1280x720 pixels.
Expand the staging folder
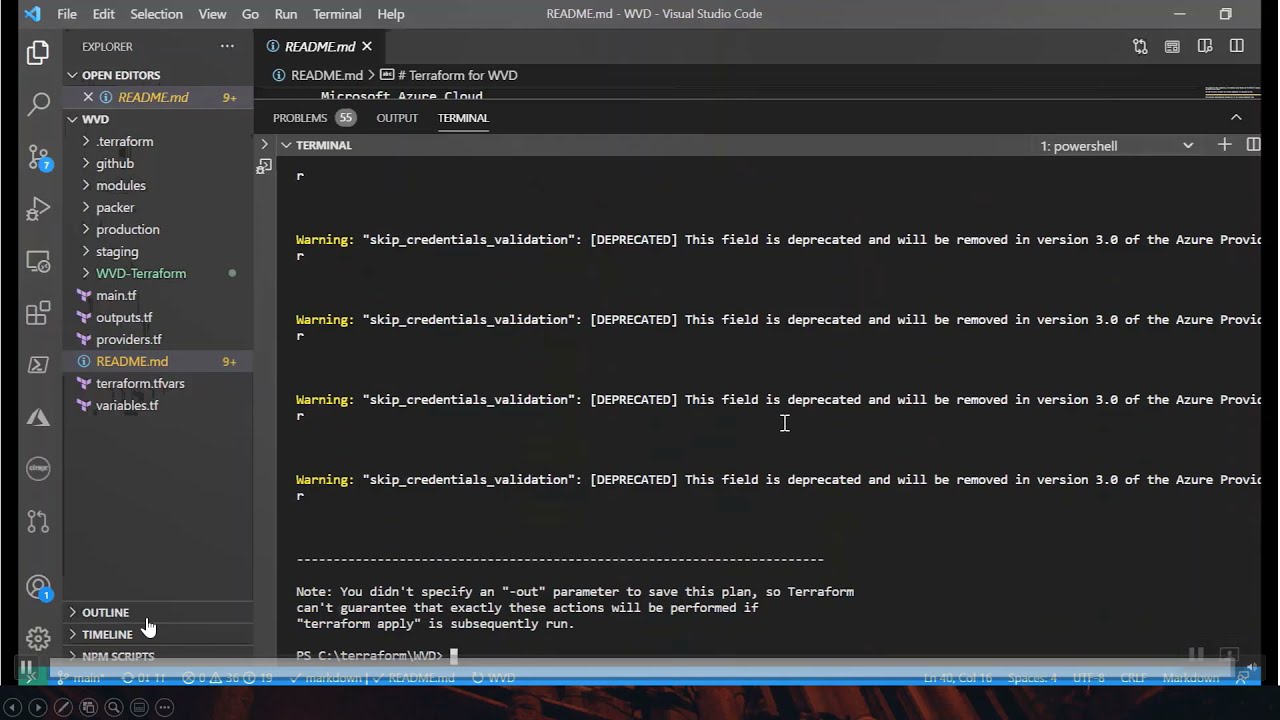click(x=117, y=251)
